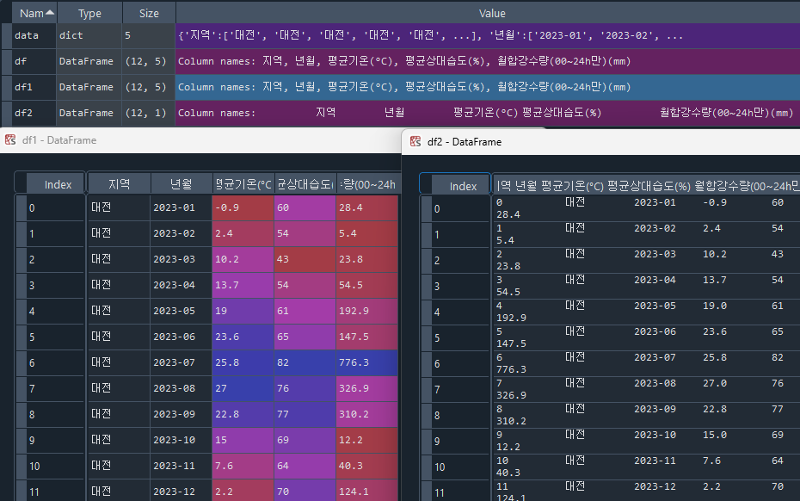This screenshot has height=501, width=800.
Task: Select cell 12.2 in df1 table
Action: (x=367, y=440)
